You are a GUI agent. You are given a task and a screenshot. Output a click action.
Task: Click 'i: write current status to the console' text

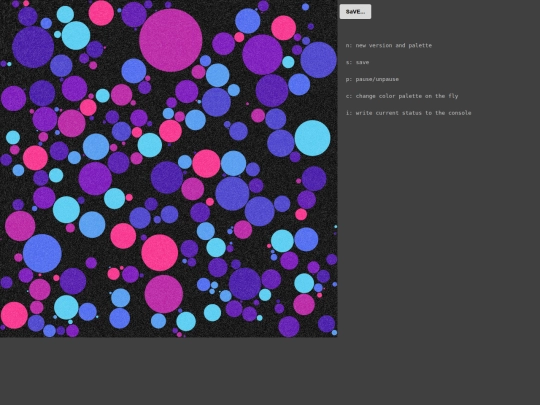pyautogui.click(x=408, y=113)
